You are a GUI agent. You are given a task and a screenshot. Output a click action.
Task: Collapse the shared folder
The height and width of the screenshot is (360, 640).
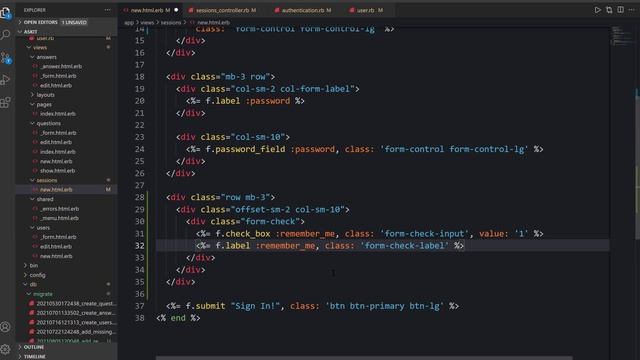[x=32, y=199]
